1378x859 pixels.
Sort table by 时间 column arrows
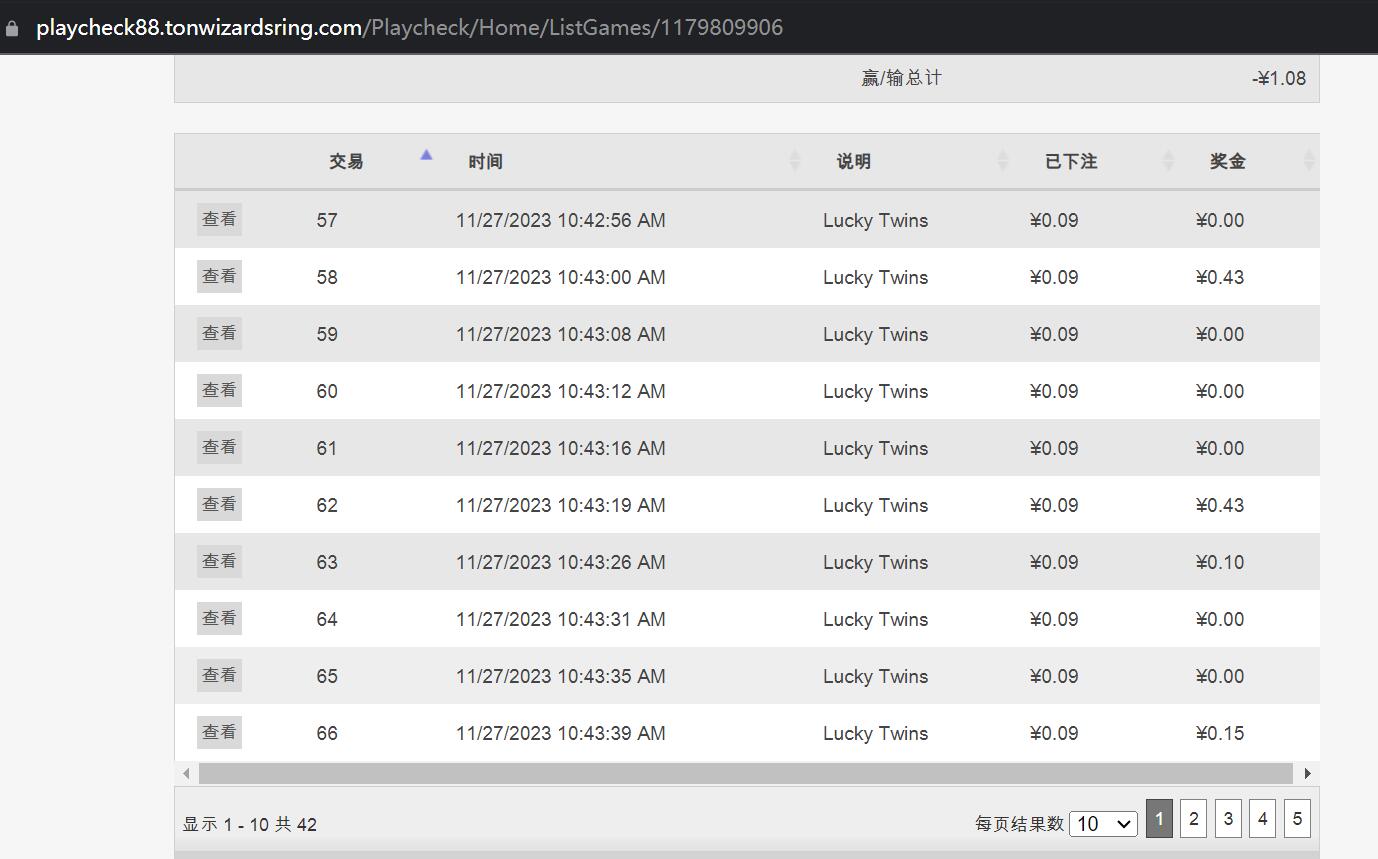[x=795, y=160]
